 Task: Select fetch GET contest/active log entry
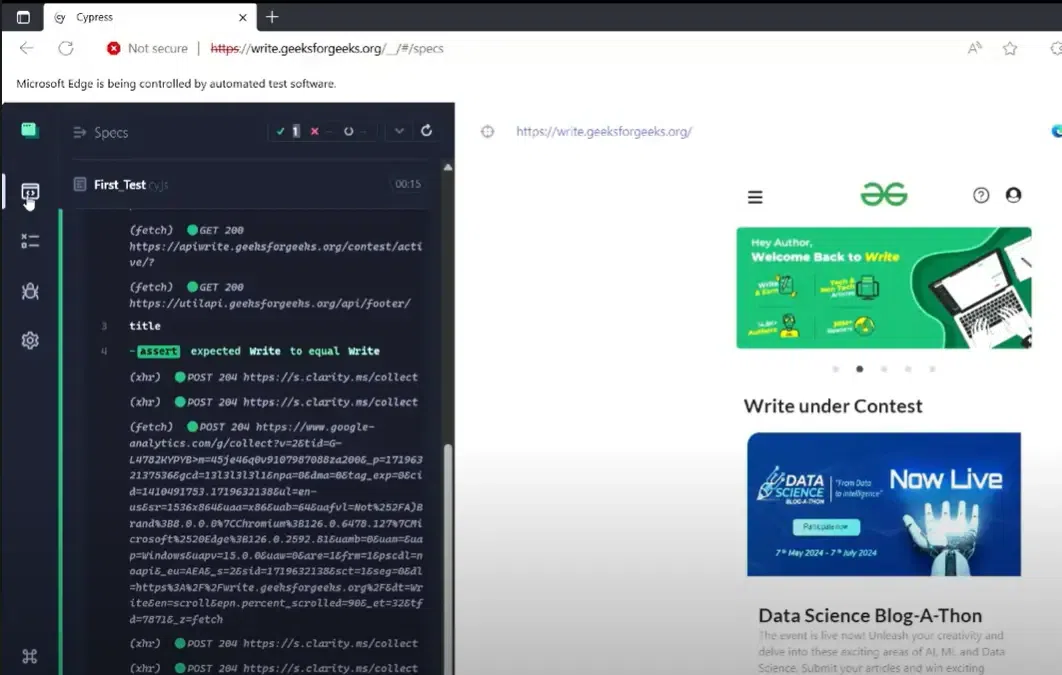(276, 246)
